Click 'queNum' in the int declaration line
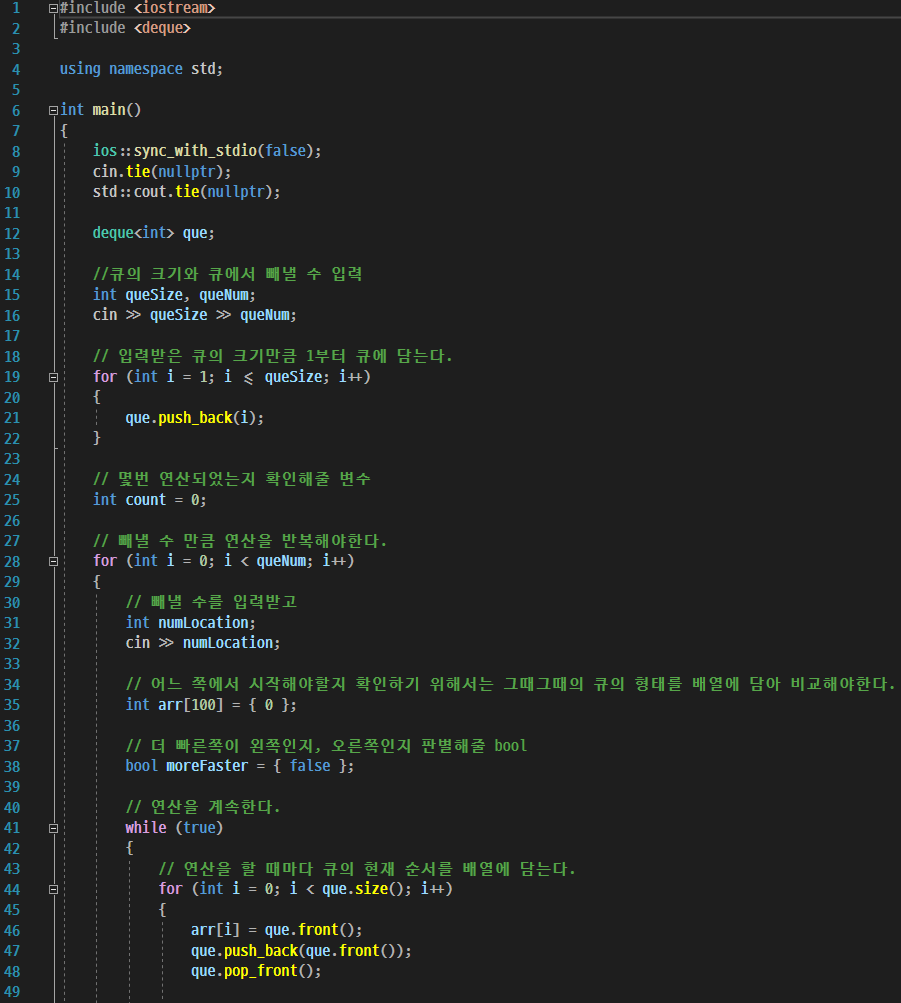The height and width of the screenshot is (1003, 901). coord(224,295)
